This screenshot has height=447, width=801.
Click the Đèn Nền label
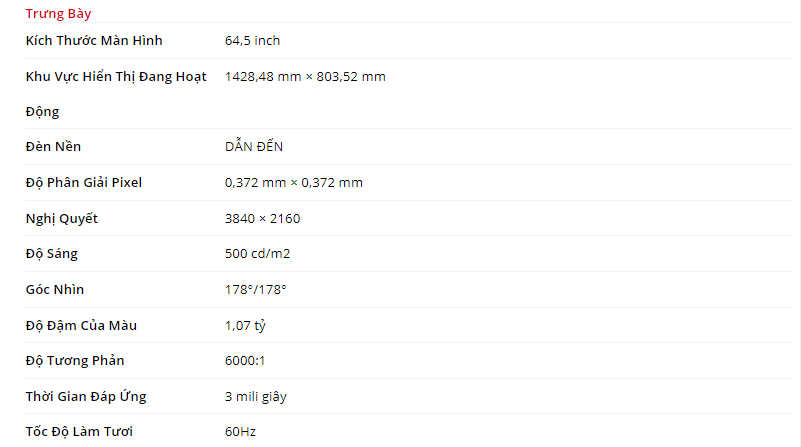tap(54, 147)
